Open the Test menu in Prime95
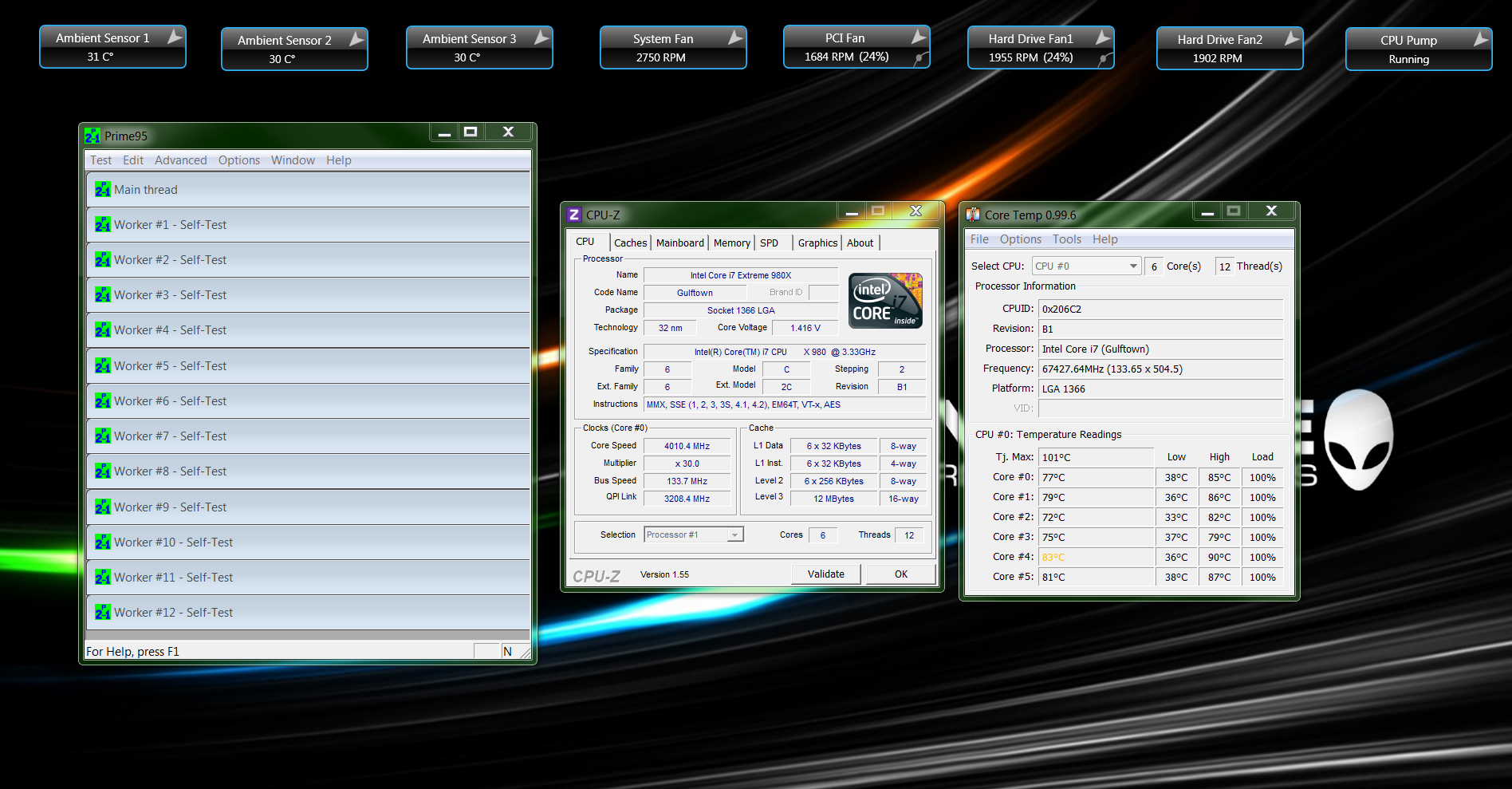Screen dimensions: 1512x789 pyautogui.click(x=100, y=160)
